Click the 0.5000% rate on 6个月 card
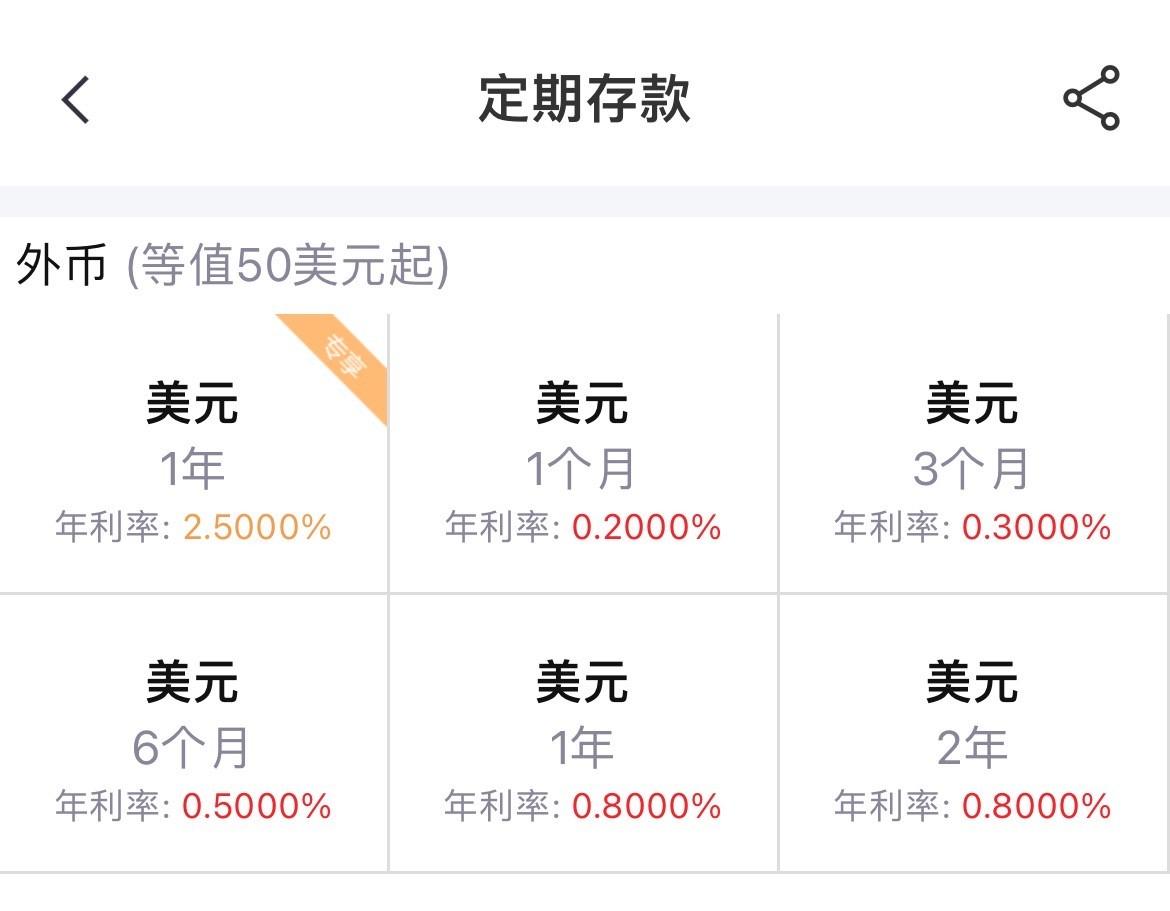This screenshot has width=1170, height=911. point(259,803)
